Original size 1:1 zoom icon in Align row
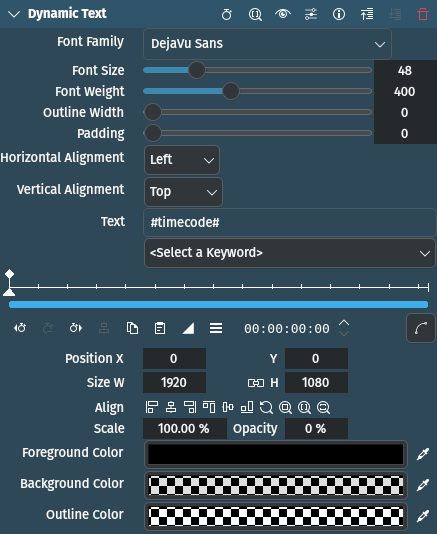The width and height of the screenshot is (437, 534). tap(305, 407)
